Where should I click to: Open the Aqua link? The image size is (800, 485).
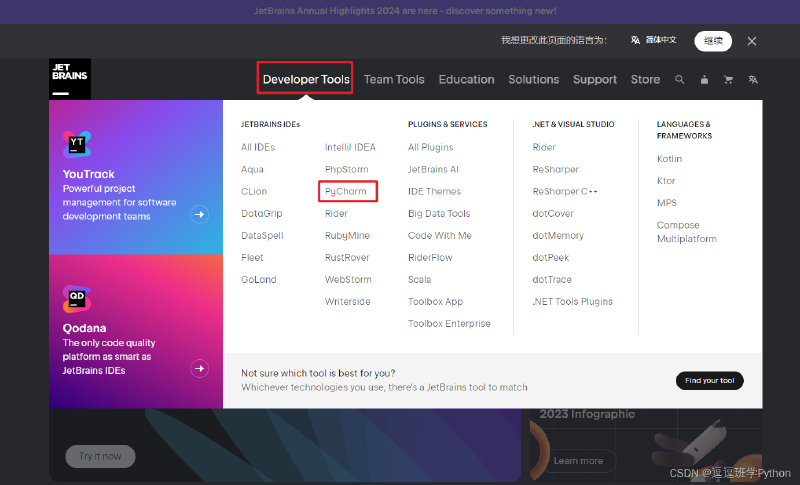[252, 169]
